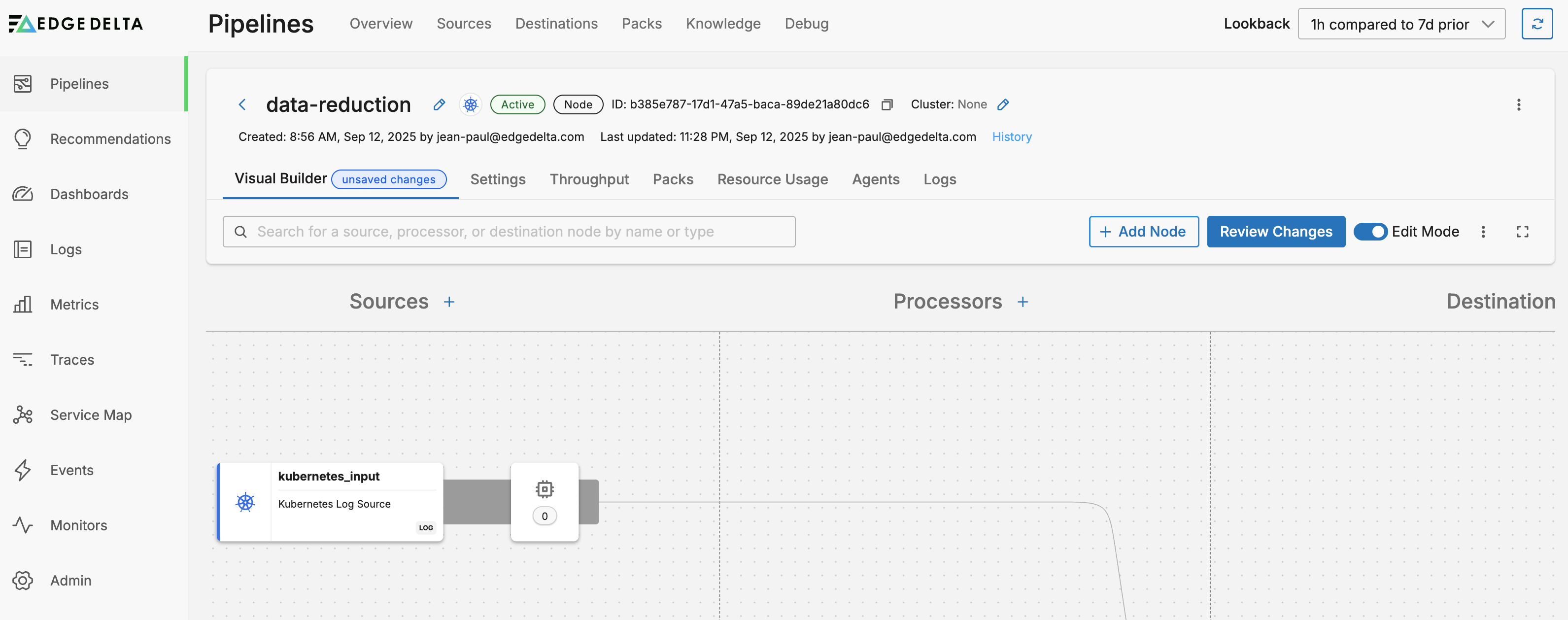Click the Sources column heading
Viewport: 1568px width, 620px height.
coord(389,302)
